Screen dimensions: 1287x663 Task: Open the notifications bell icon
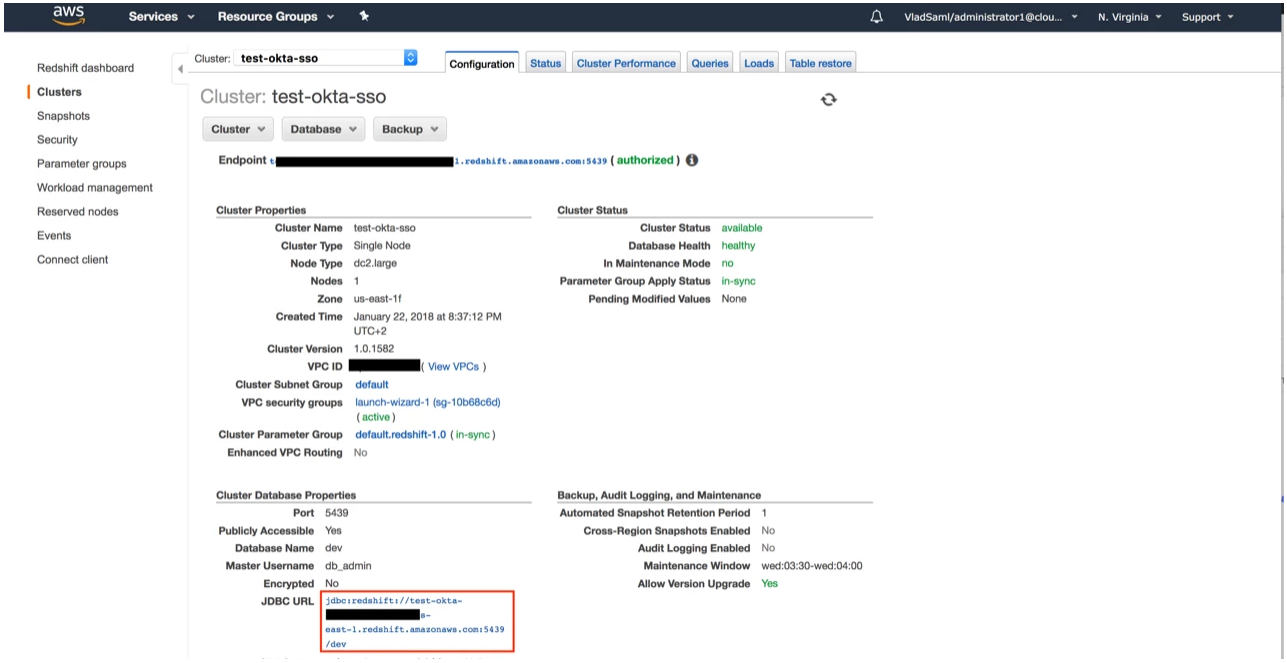[x=877, y=17]
